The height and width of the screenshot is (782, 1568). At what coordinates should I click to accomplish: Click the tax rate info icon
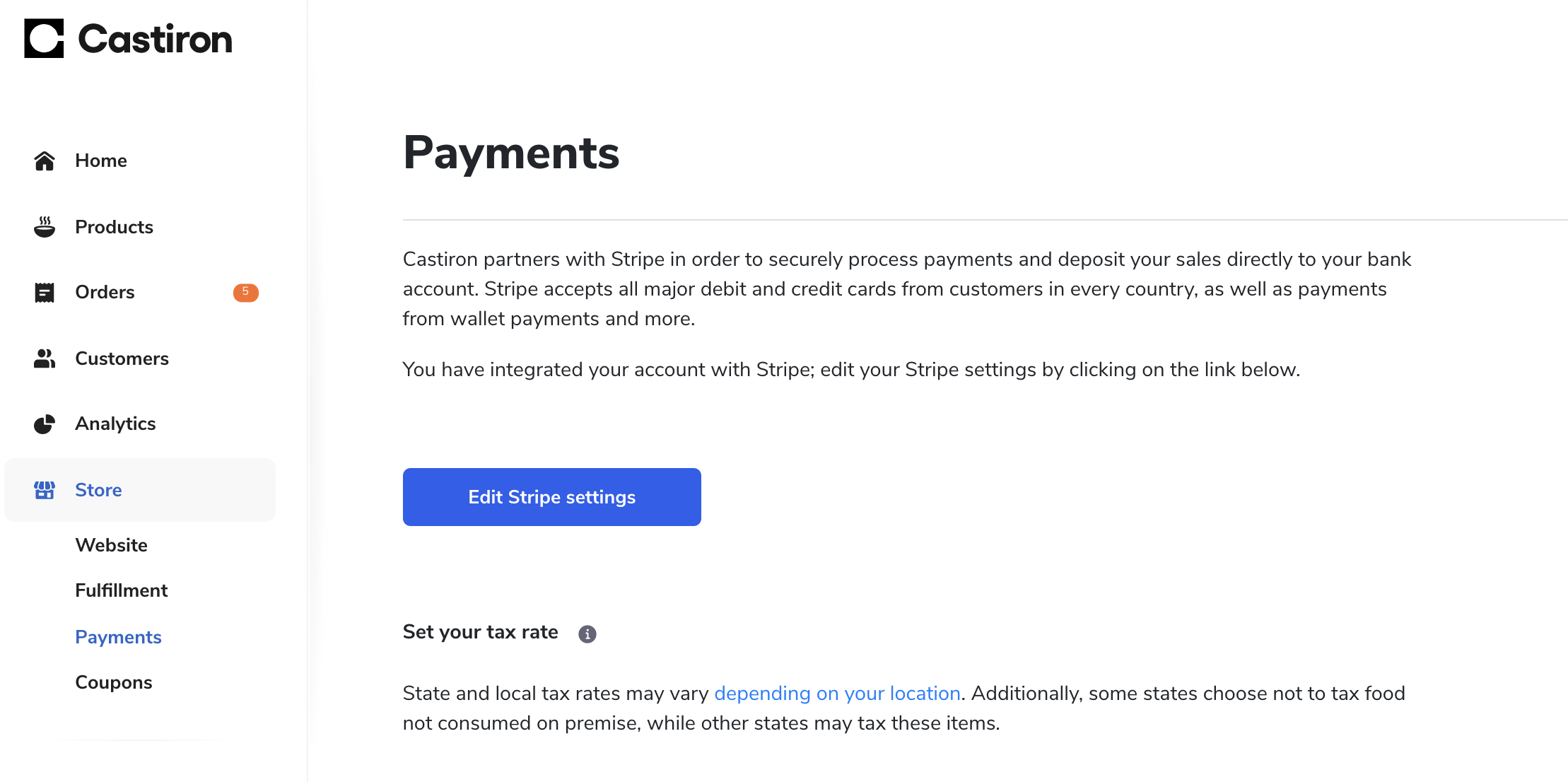pyautogui.click(x=587, y=634)
